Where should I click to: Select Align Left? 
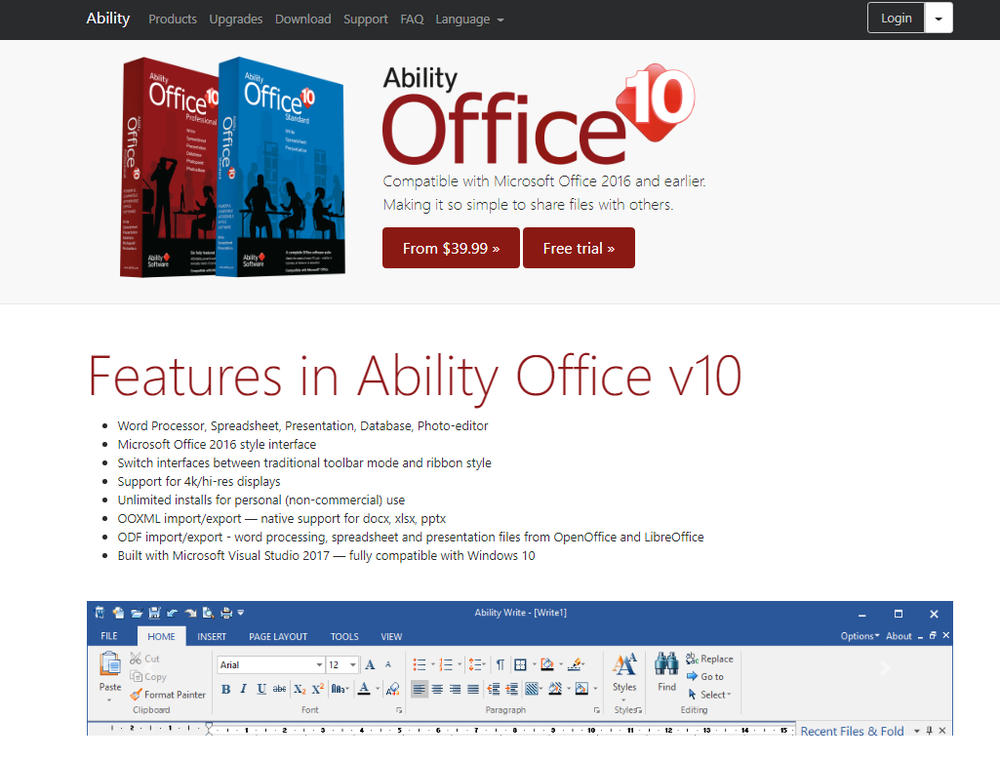pyautogui.click(x=419, y=689)
